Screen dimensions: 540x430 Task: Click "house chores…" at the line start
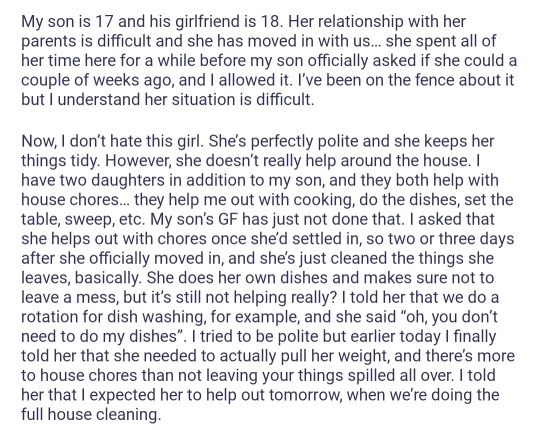75,200
